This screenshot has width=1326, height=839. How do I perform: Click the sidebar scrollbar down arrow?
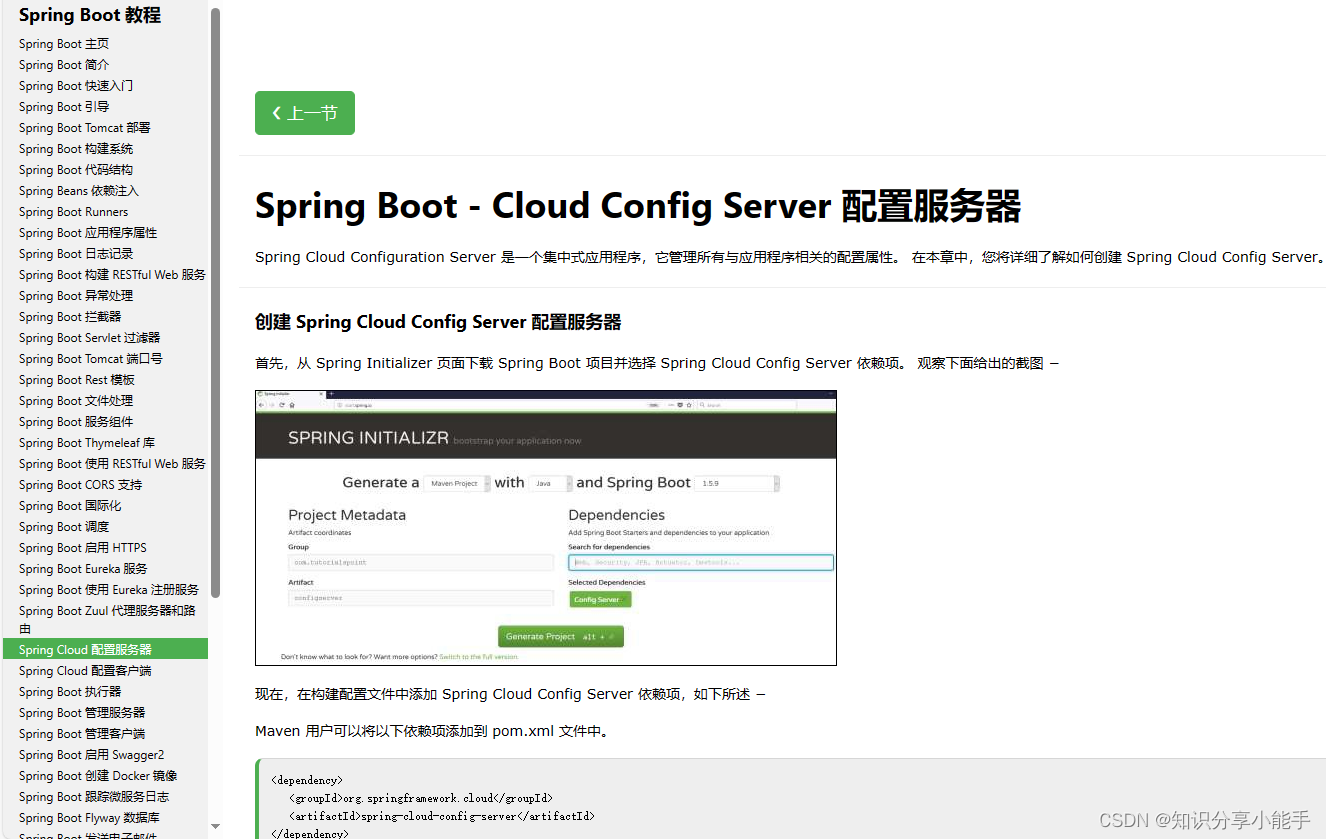pos(215,827)
